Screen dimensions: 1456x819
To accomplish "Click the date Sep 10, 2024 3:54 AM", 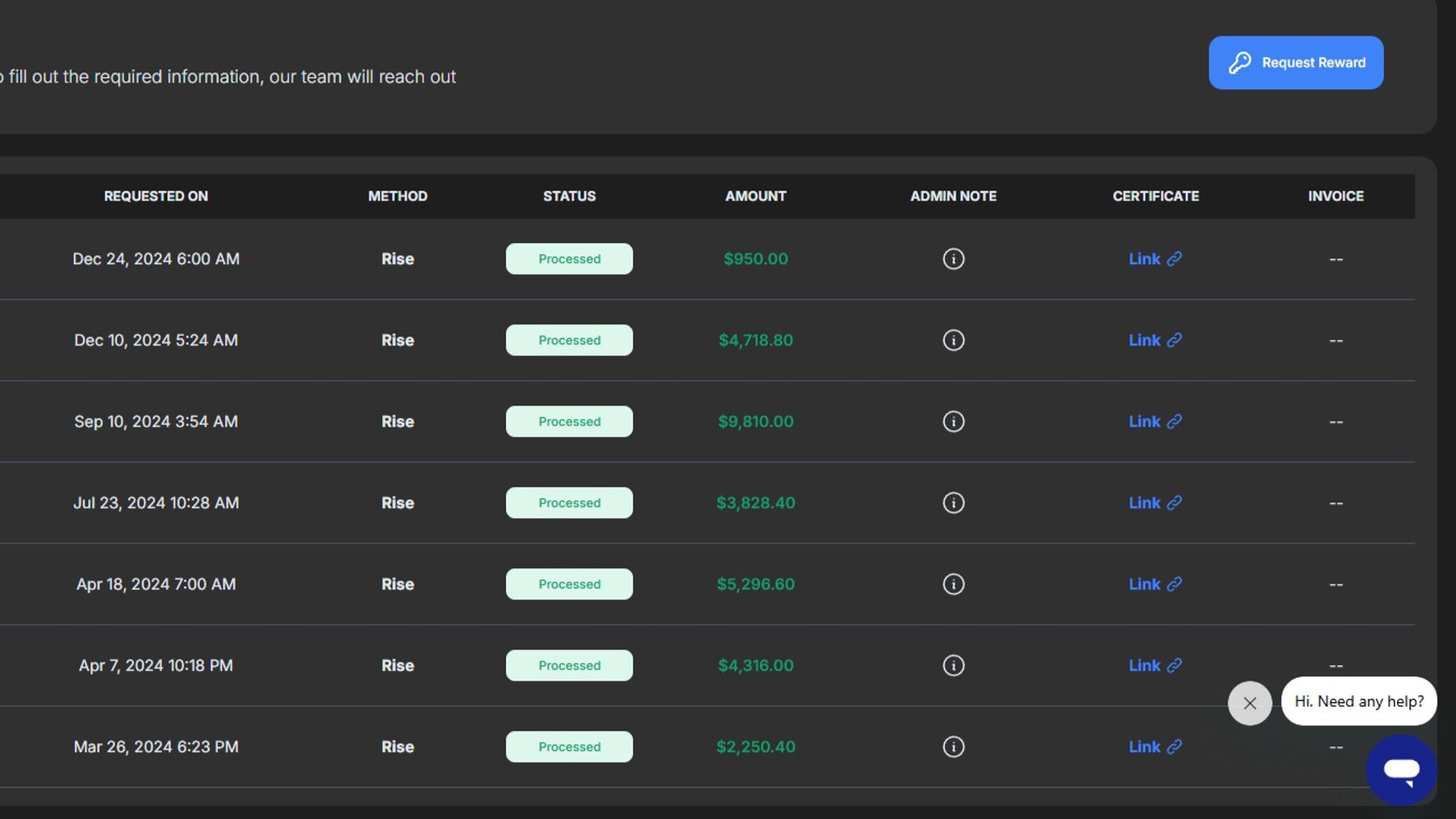I will point(156,421).
